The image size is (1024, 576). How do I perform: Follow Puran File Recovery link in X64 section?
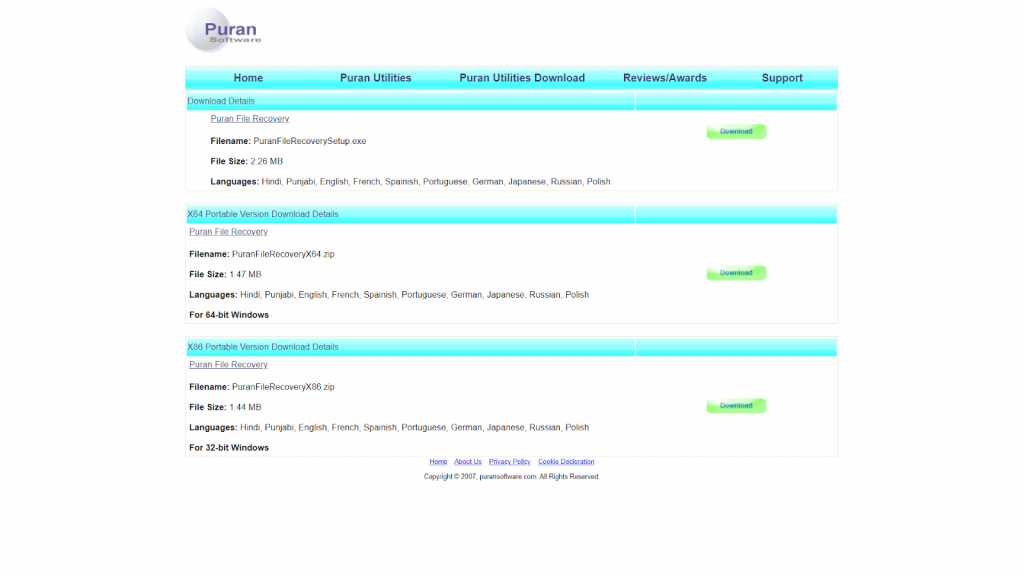pos(228,232)
